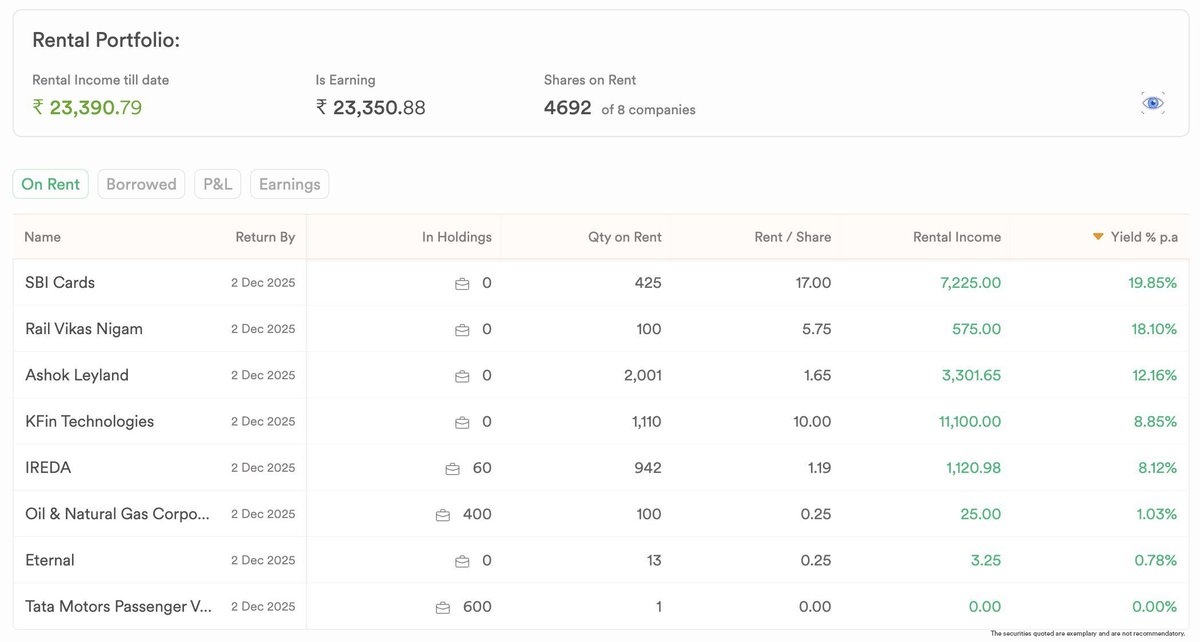Sort by the Name column header

(42, 237)
